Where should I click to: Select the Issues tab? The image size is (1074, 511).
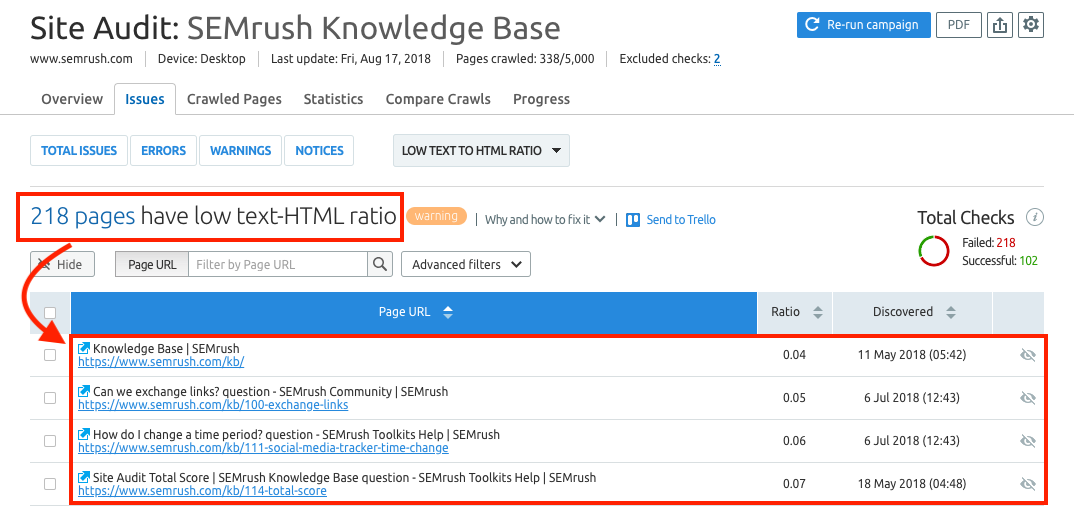(x=145, y=99)
